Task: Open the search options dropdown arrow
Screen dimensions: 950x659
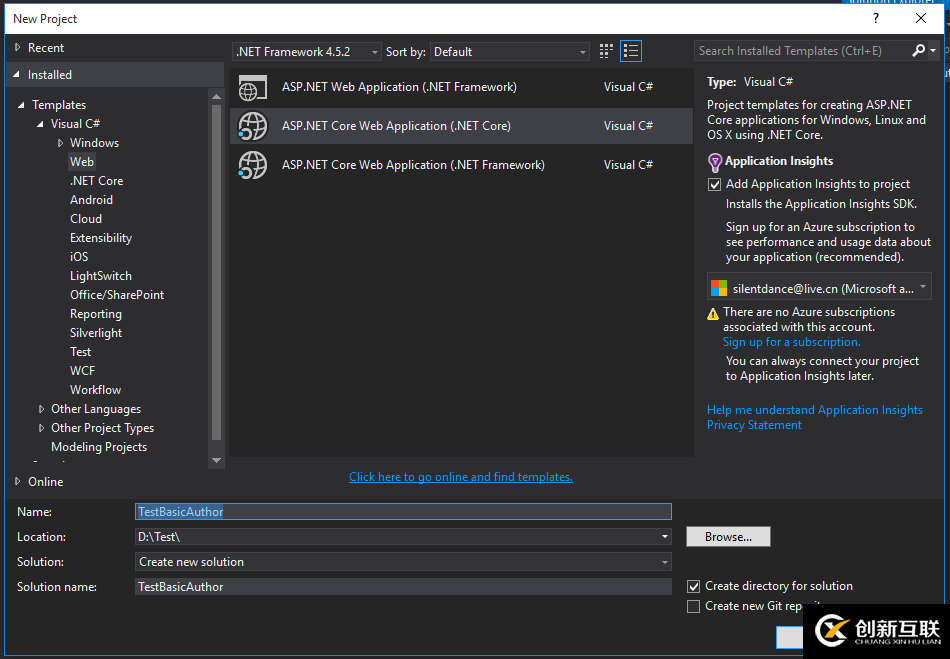Action: (933, 51)
